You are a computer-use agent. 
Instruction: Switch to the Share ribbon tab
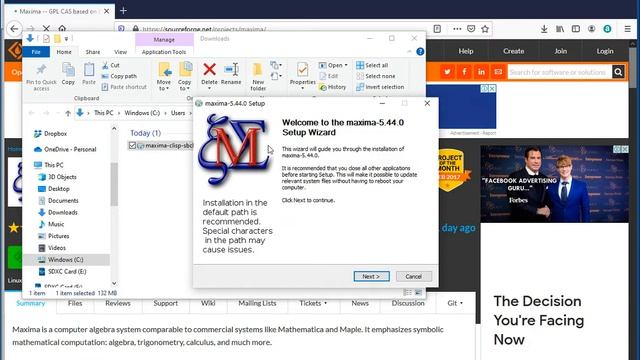[93, 52]
